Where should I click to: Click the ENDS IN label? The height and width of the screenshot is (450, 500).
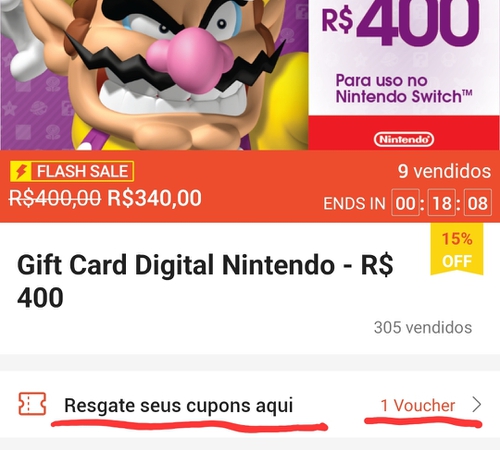(x=354, y=203)
